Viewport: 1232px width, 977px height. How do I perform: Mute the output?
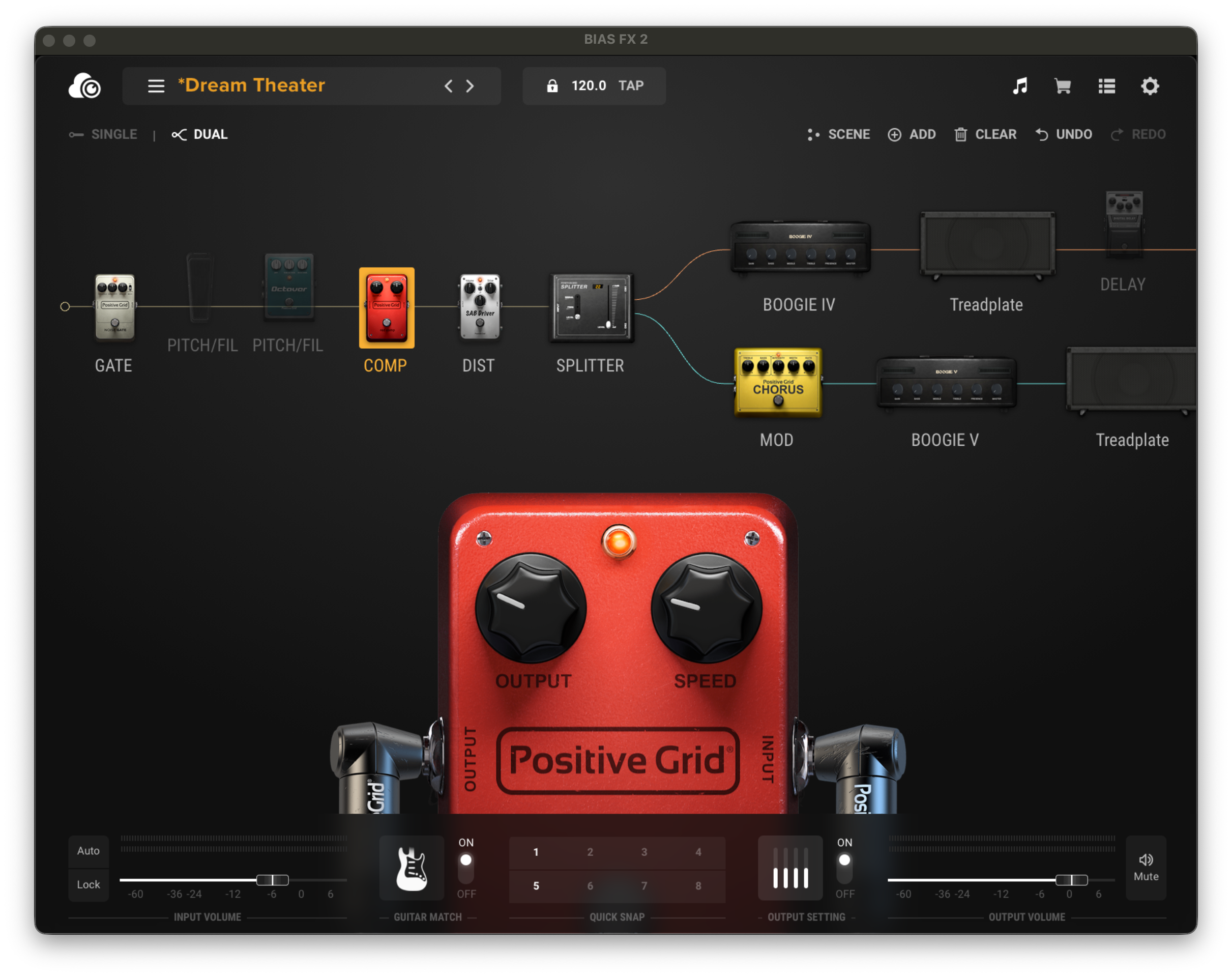tap(1146, 868)
